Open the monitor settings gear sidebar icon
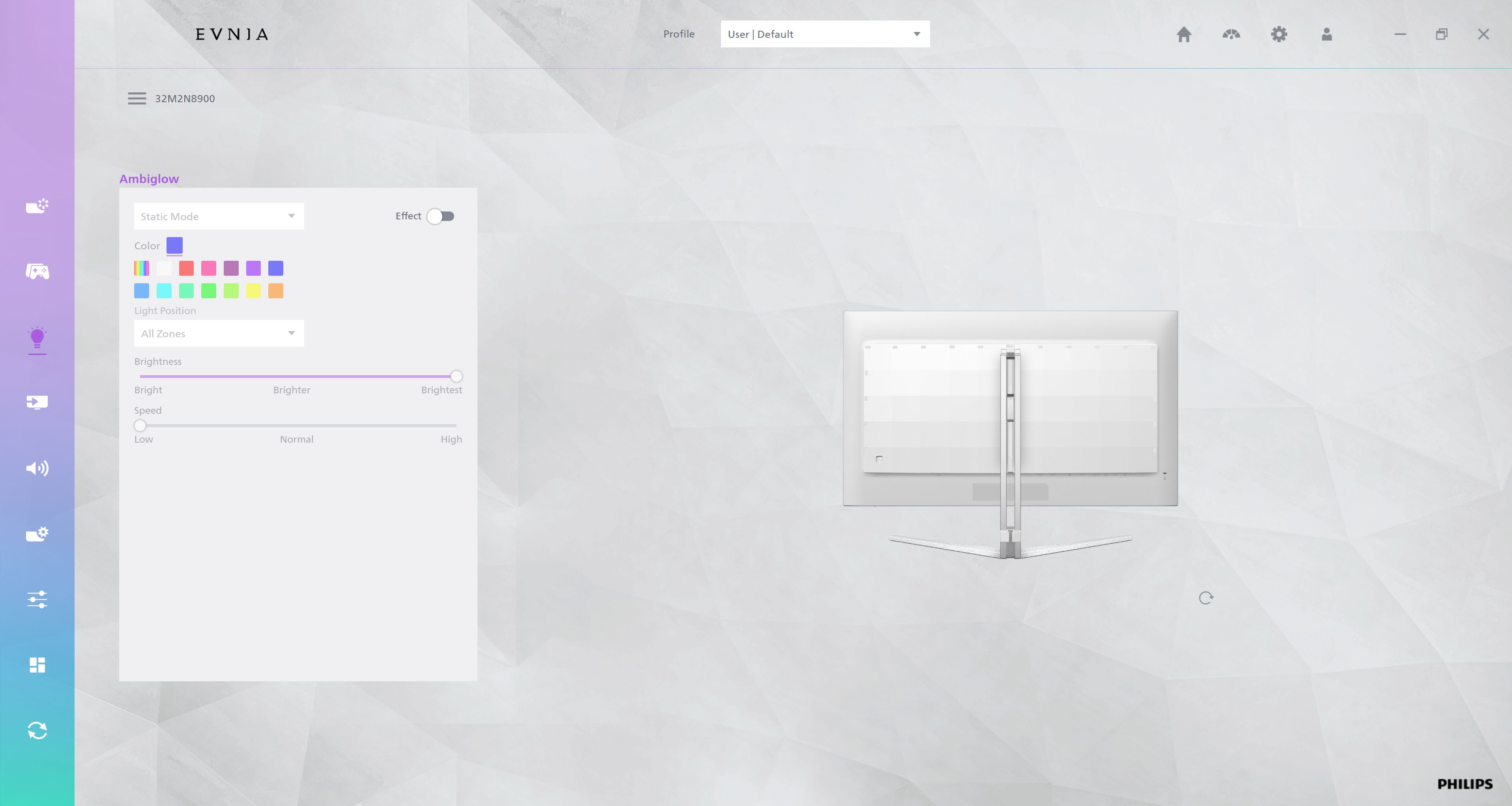1512x806 pixels. click(37, 534)
